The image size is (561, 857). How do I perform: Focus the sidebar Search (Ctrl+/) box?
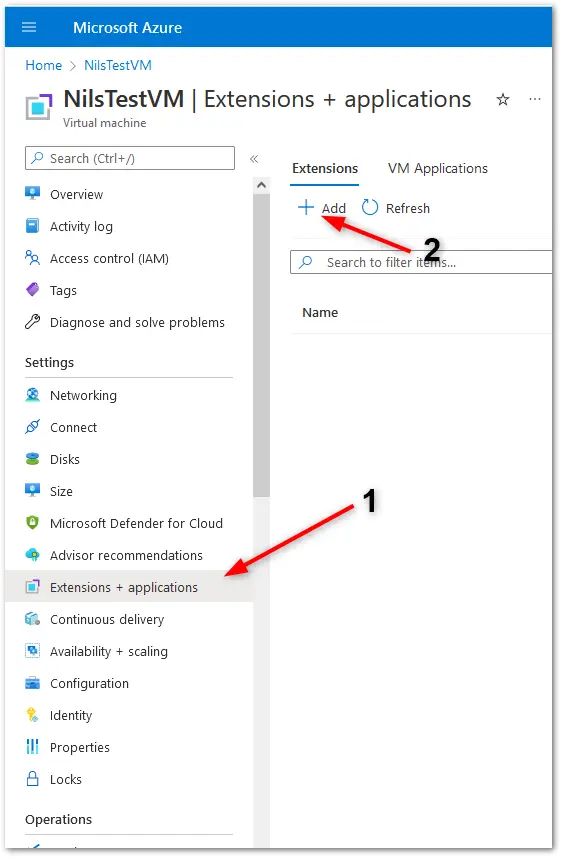click(130, 159)
